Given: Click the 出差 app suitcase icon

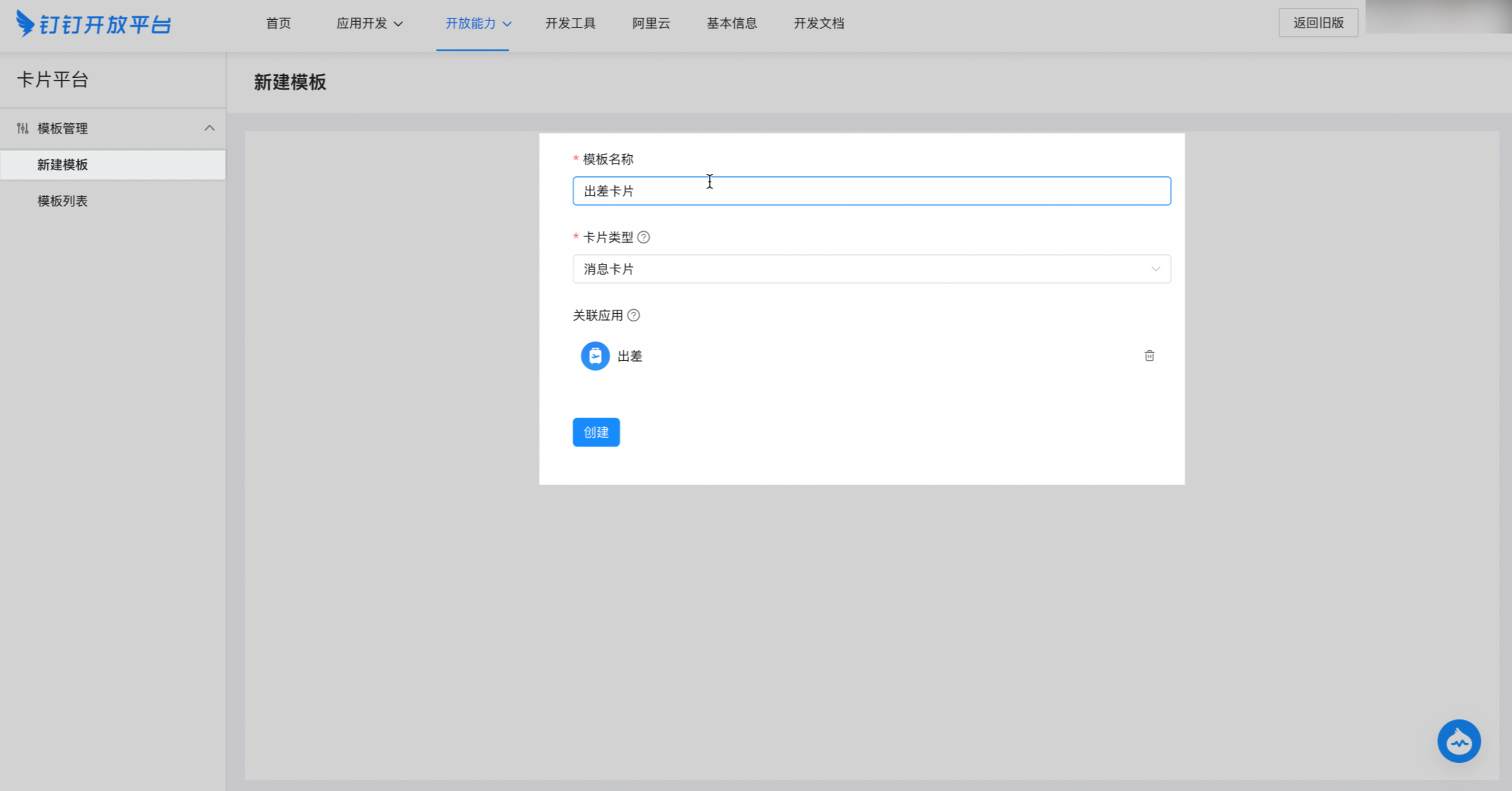Looking at the screenshot, I should [x=595, y=356].
